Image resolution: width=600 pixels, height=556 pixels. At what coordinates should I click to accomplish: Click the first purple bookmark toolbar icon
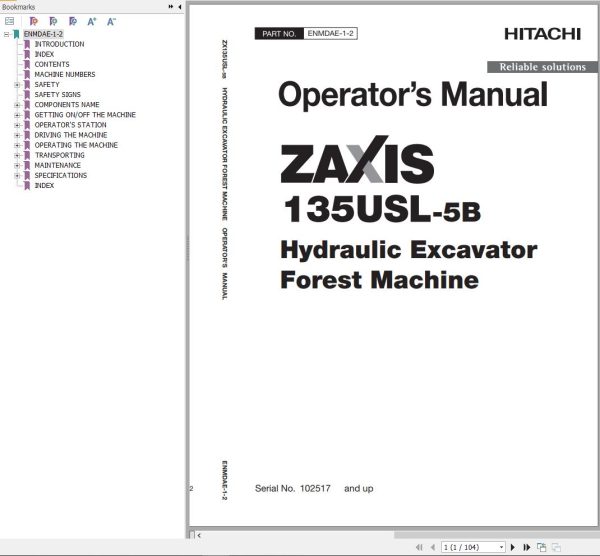tap(34, 21)
